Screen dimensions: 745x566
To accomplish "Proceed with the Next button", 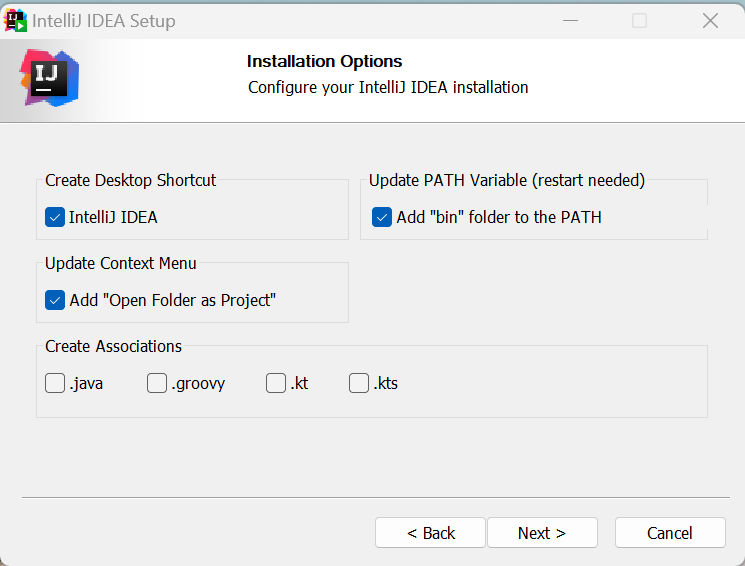I will coord(542,533).
